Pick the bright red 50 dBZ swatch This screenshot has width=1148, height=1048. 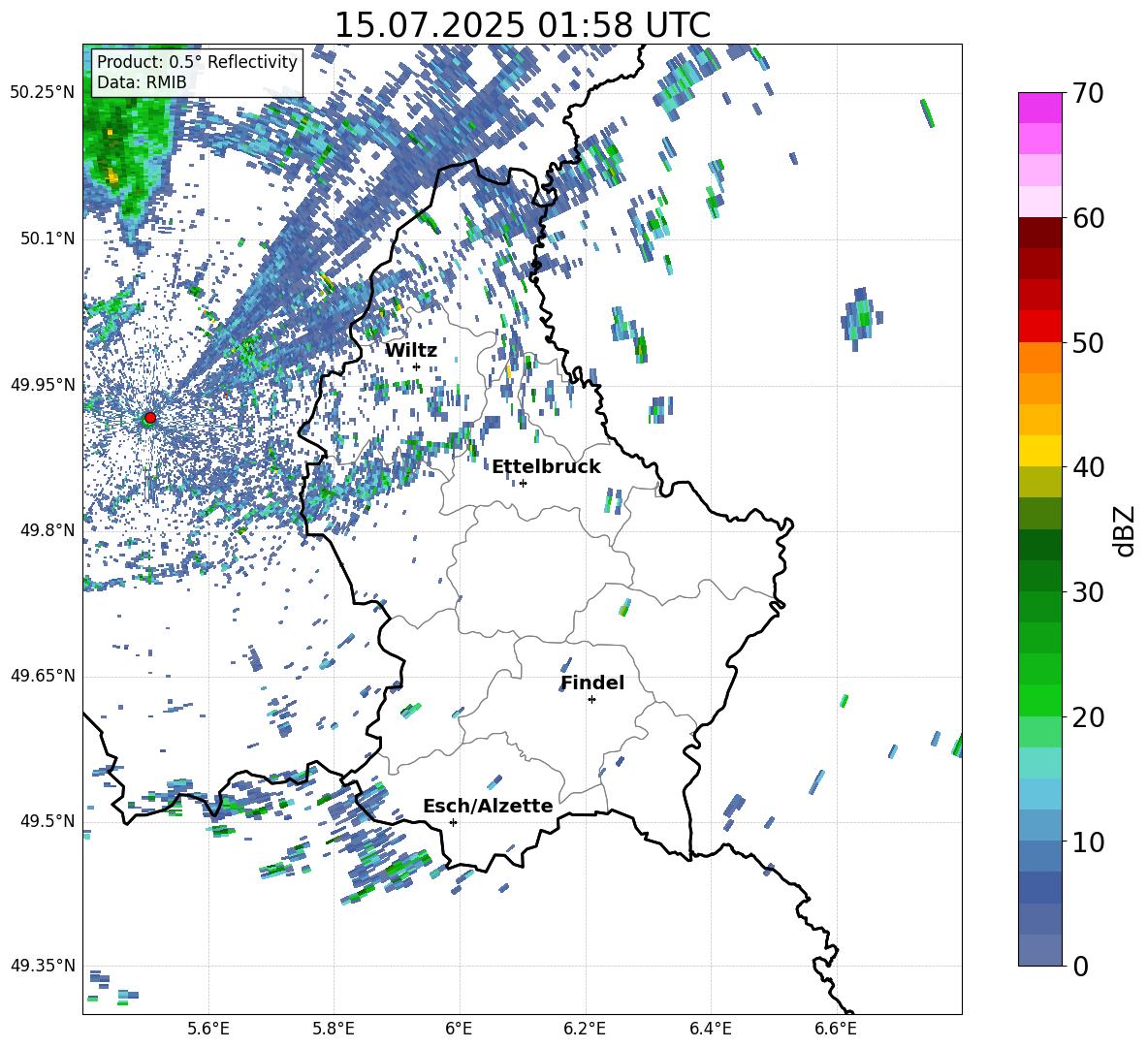click(x=1040, y=327)
